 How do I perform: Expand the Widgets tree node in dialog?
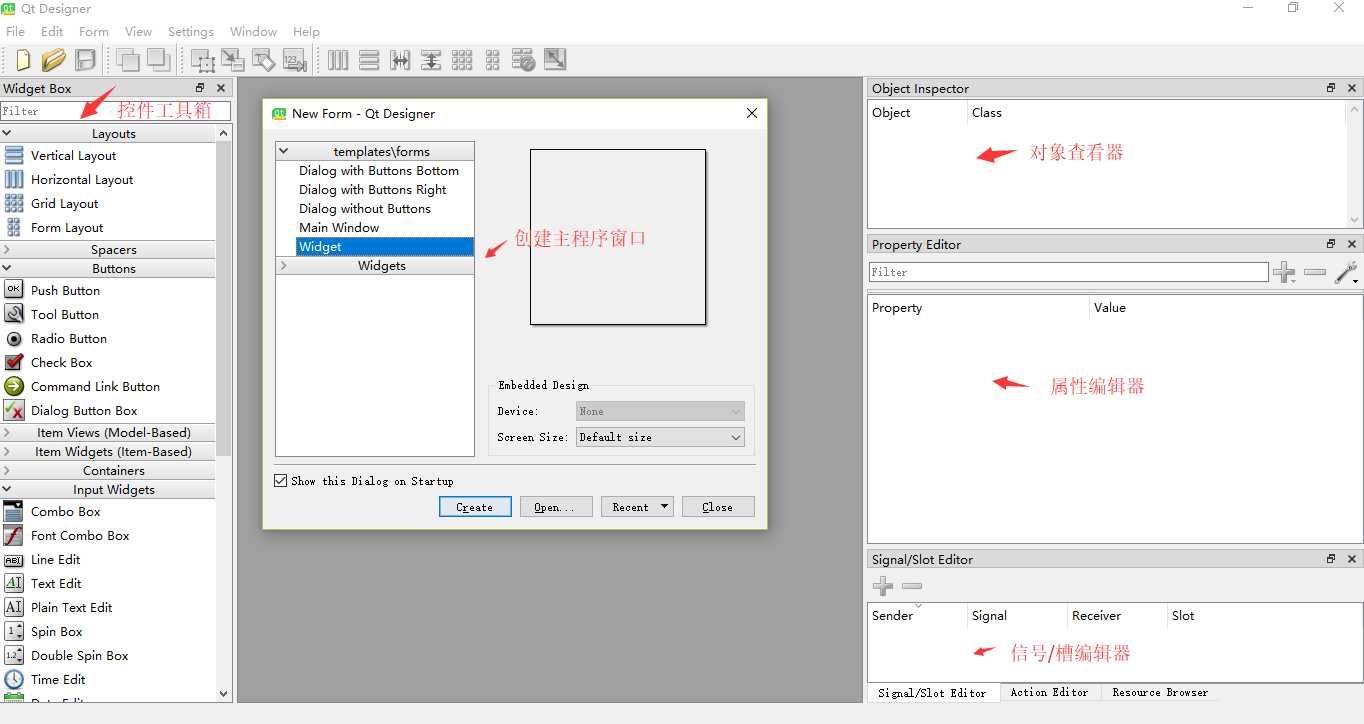[x=284, y=265]
